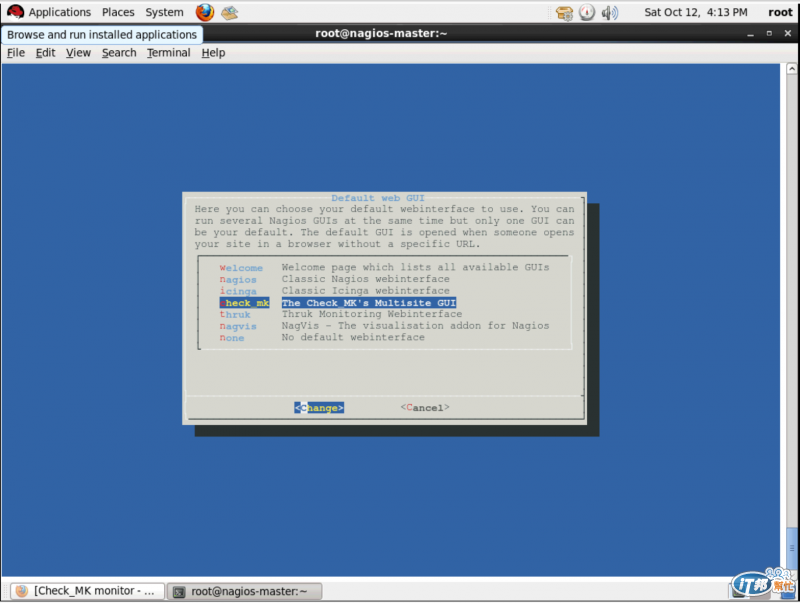The image size is (800, 603).
Task: Select the icinga GUI option
Action: [238, 291]
